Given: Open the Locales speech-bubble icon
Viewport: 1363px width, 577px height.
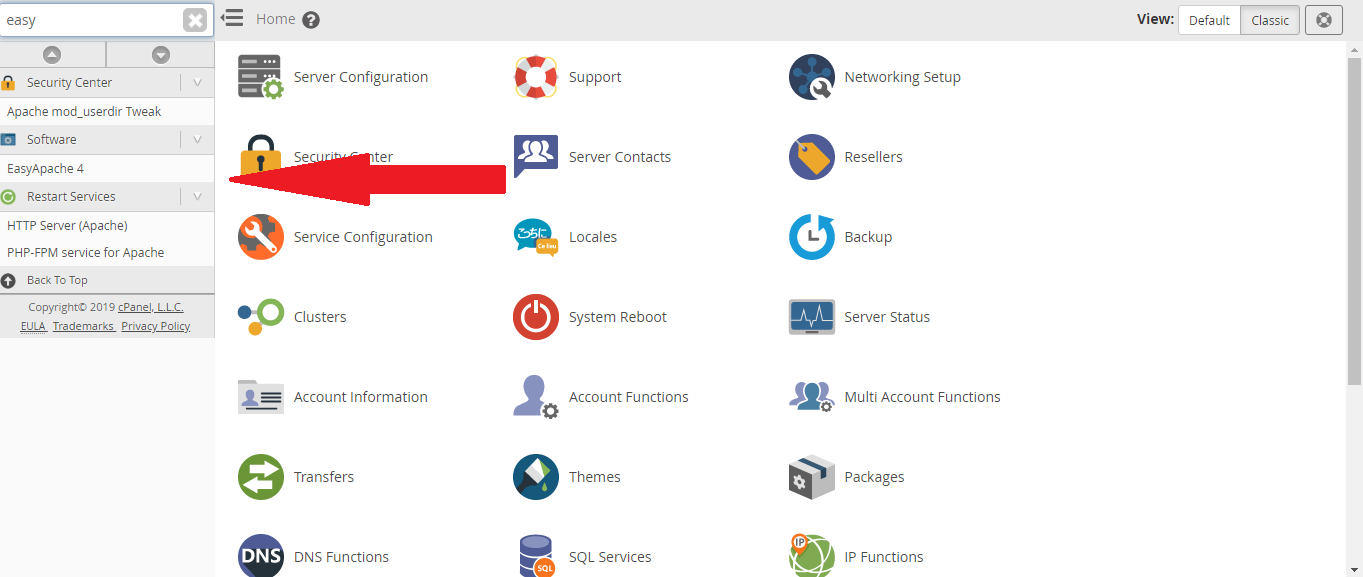Looking at the screenshot, I should [536, 237].
